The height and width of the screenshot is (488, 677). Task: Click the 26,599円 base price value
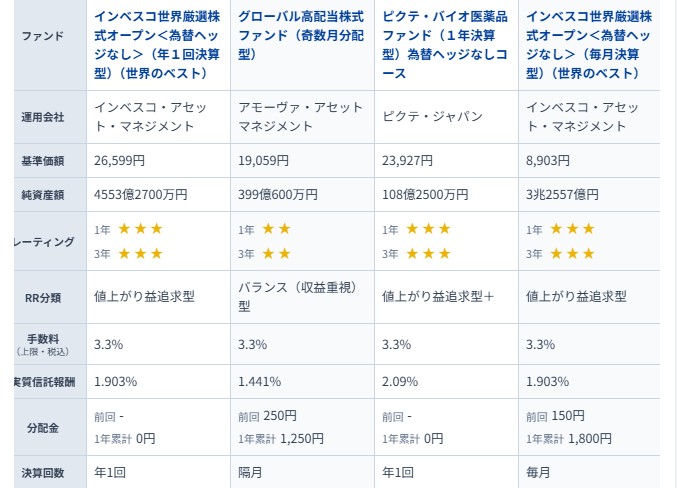120,160
